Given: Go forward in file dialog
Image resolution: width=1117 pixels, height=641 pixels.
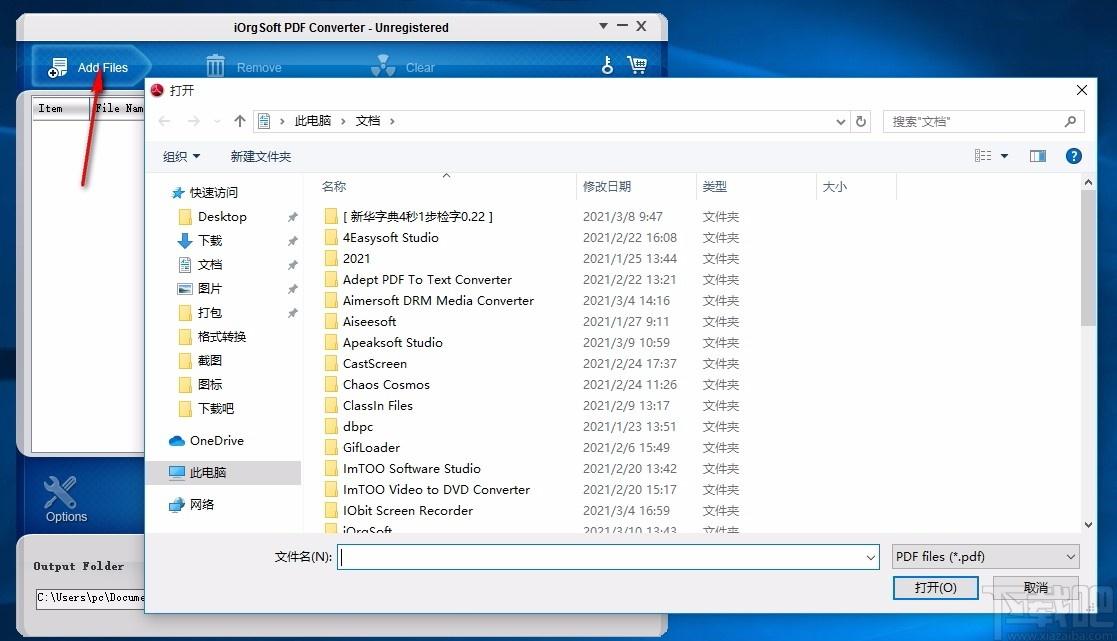Looking at the screenshot, I should coord(193,121).
